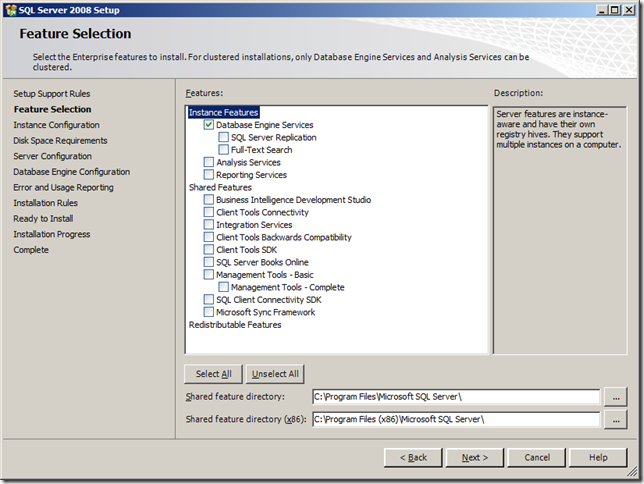Enable SQL Server Books Online
The width and height of the screenshot is (644, 484).
tap(209, 262)
